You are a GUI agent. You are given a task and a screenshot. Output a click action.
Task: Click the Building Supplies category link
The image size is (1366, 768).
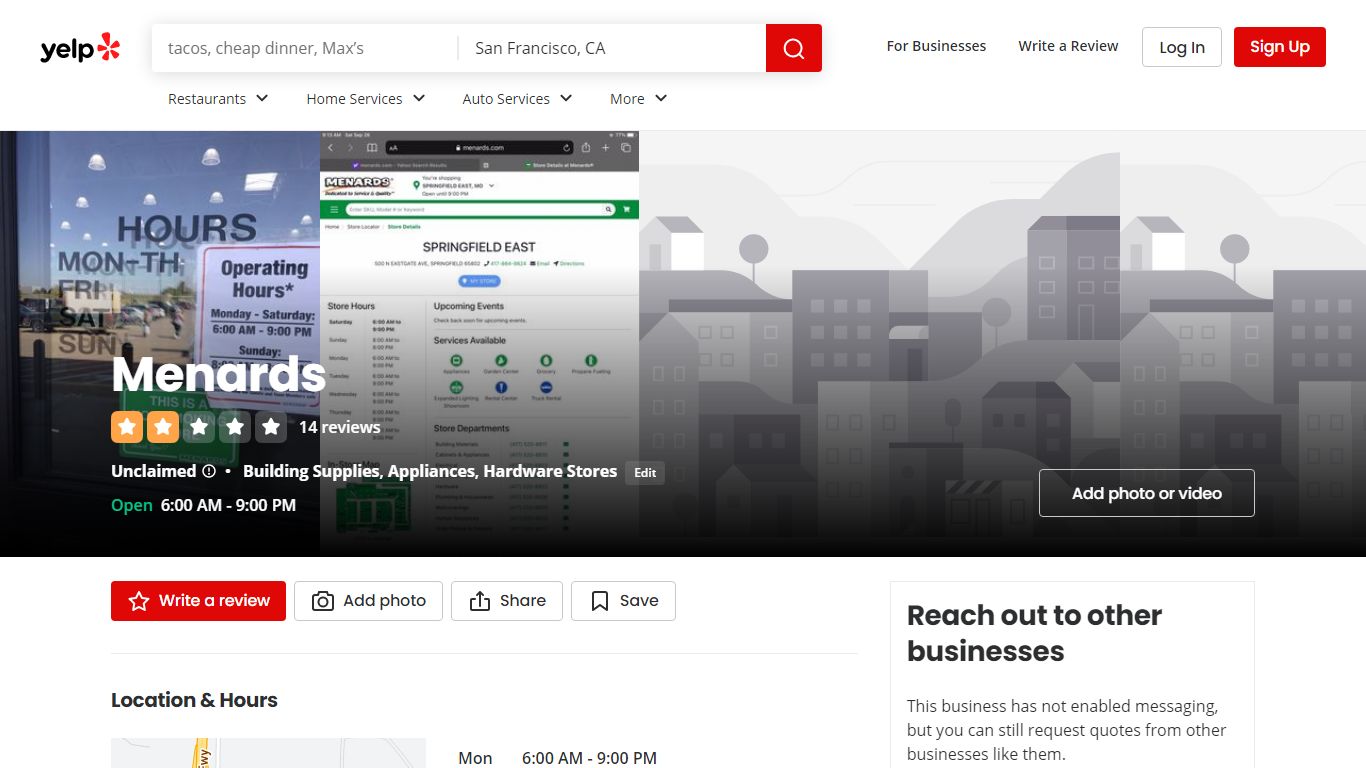pos(311,471)
